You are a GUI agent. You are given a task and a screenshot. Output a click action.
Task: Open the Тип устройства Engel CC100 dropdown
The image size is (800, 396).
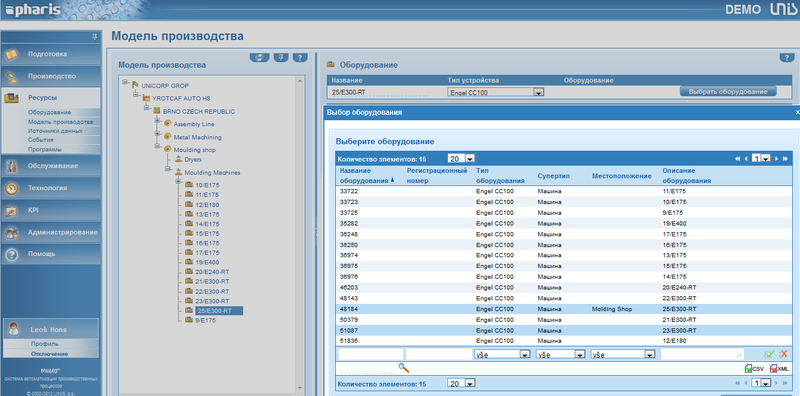pyautogui.click(x=538, y=92)
